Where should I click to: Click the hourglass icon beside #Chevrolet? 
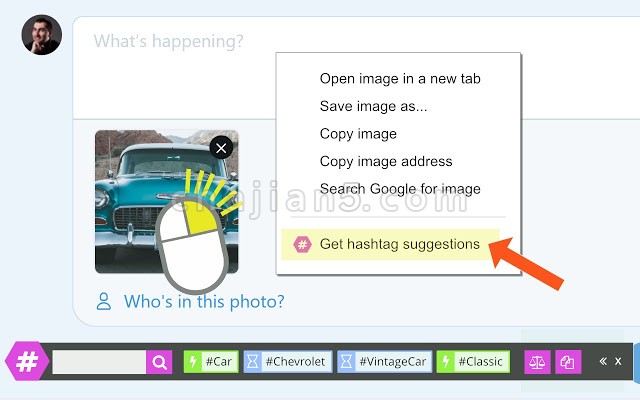[x=253, y=362]
